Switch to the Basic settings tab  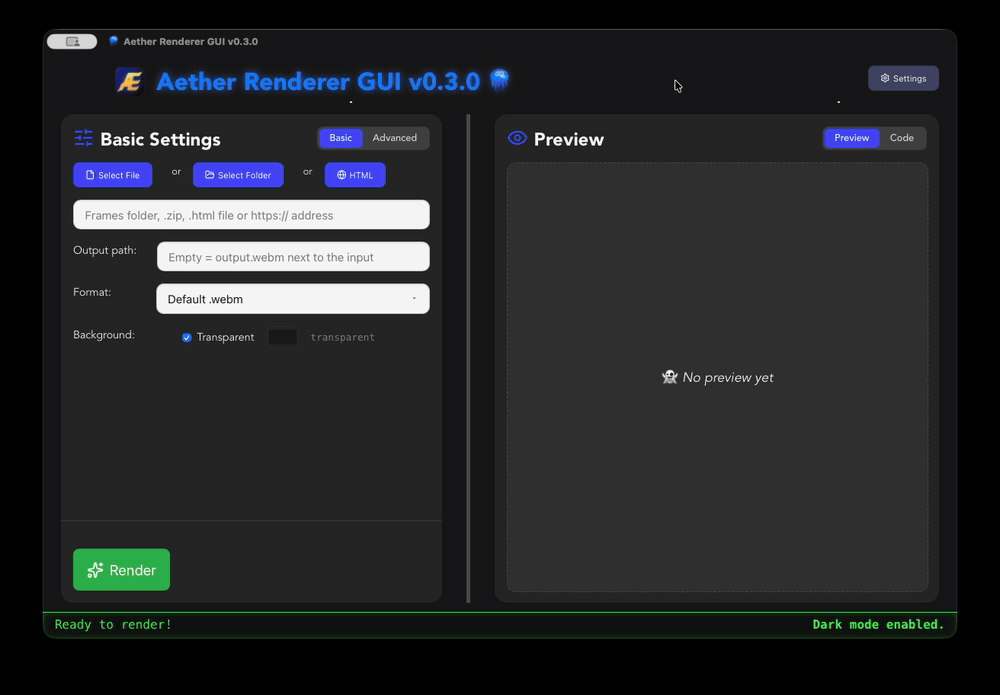[x=341, y=138]
